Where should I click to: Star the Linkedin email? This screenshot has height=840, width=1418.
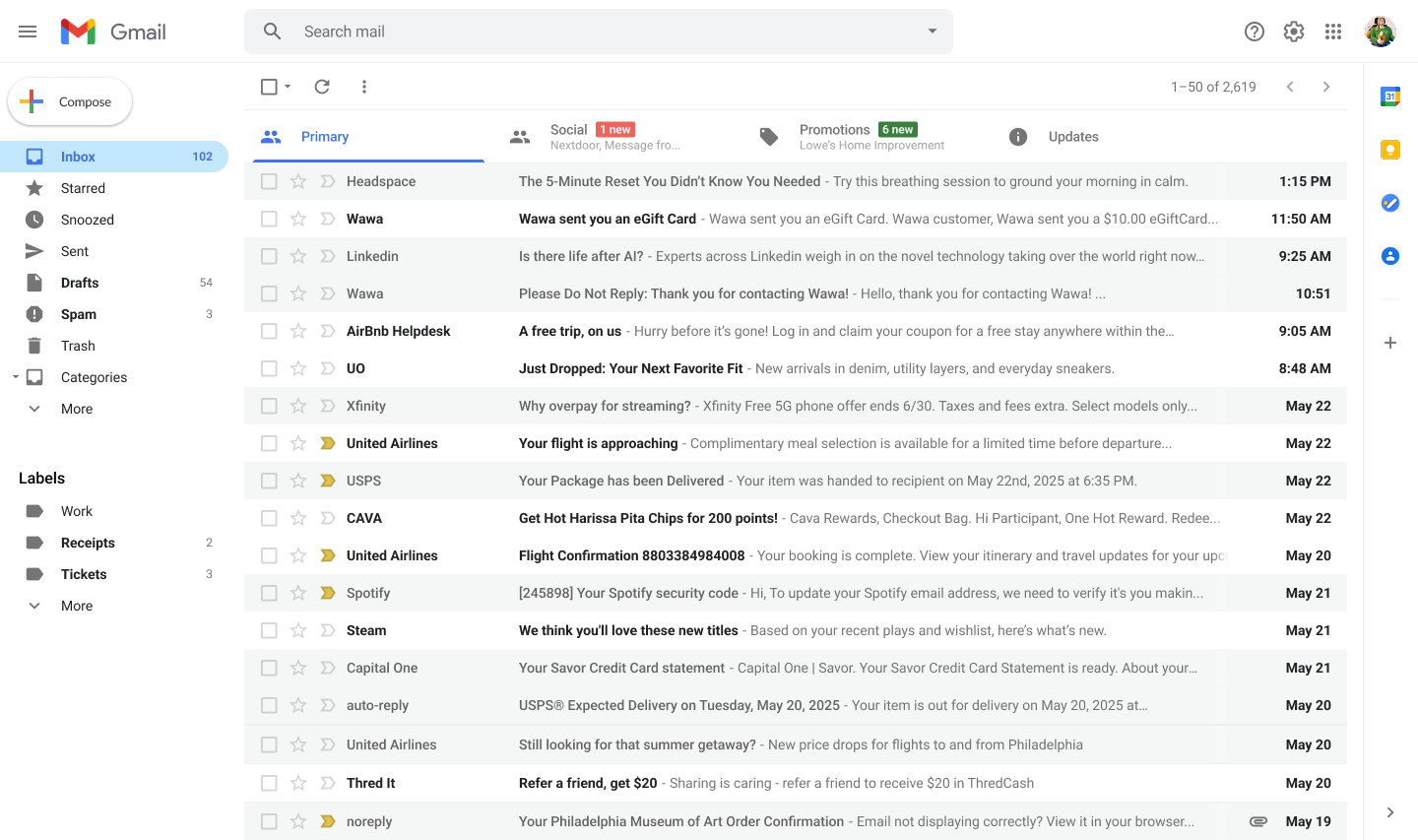coord(298,256)
